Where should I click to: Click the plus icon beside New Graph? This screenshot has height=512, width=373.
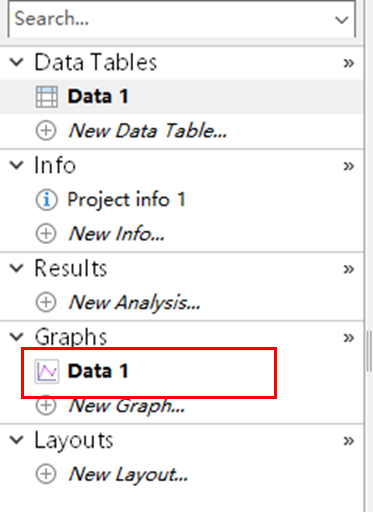(46, 406)
